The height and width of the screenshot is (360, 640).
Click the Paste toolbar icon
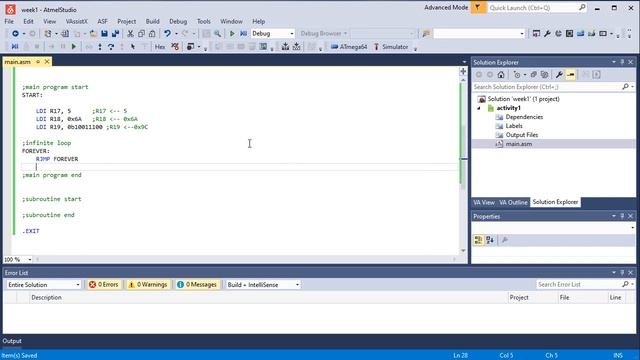click(152, 33)
